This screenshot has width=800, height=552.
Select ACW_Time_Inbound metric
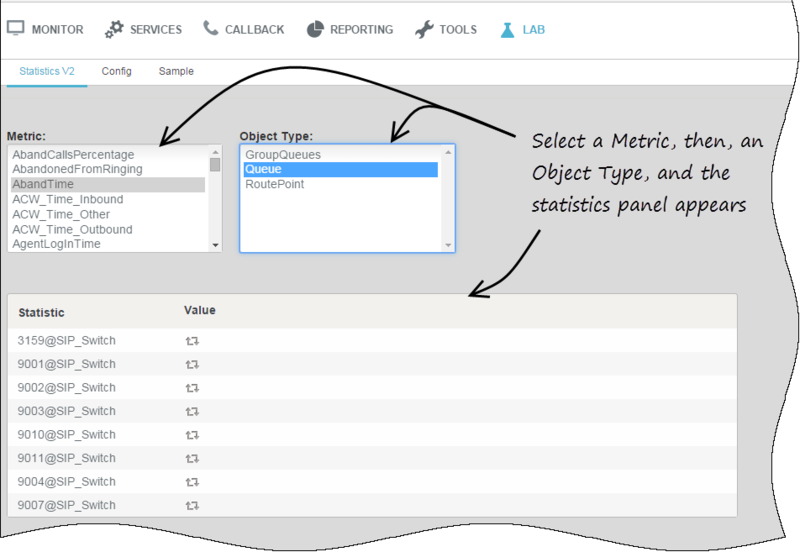108,199
